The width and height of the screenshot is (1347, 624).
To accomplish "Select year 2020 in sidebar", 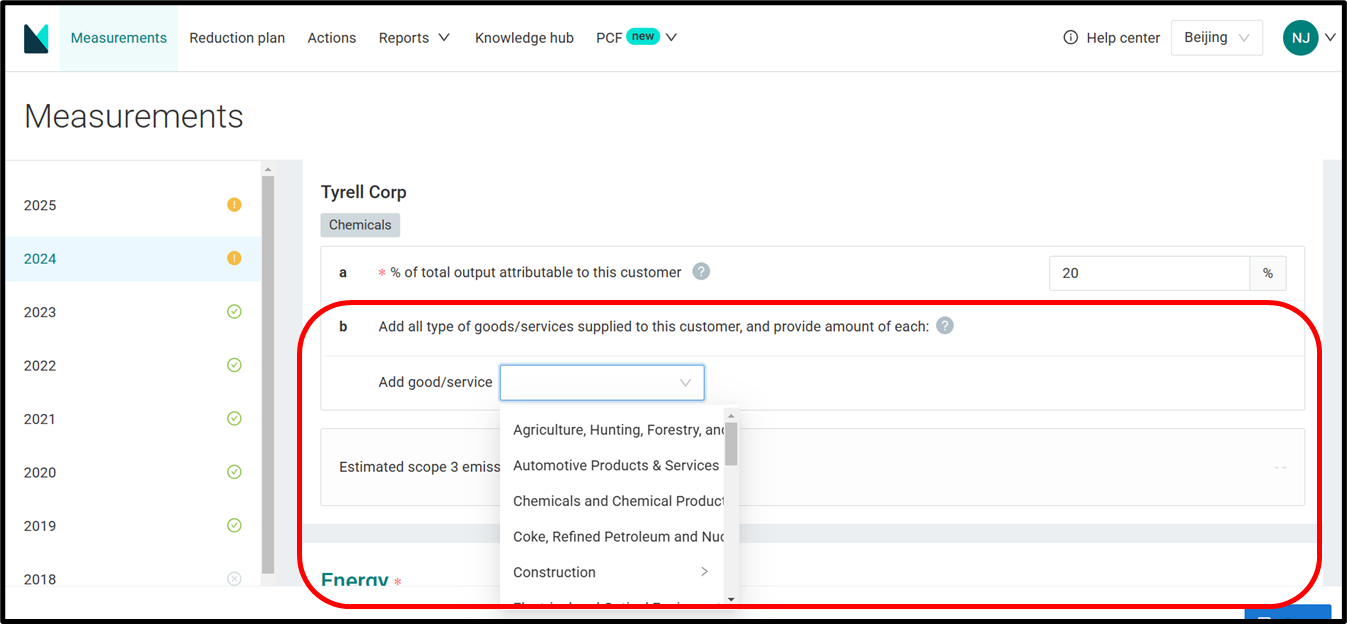I will pos(133,472).
